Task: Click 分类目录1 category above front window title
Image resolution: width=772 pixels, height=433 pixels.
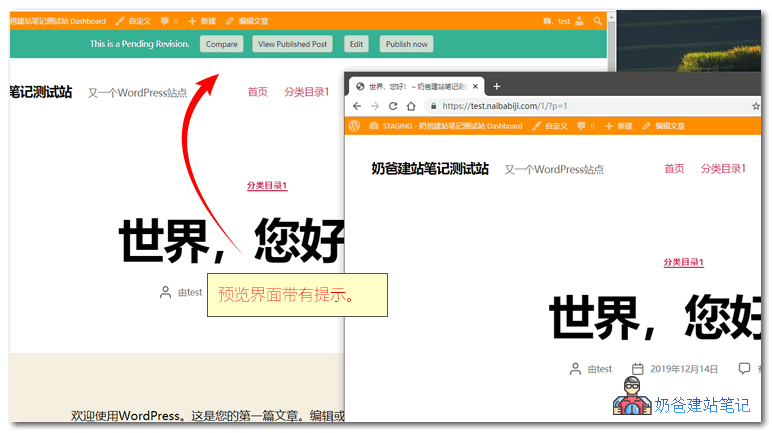Action: [x=683, y=263]
